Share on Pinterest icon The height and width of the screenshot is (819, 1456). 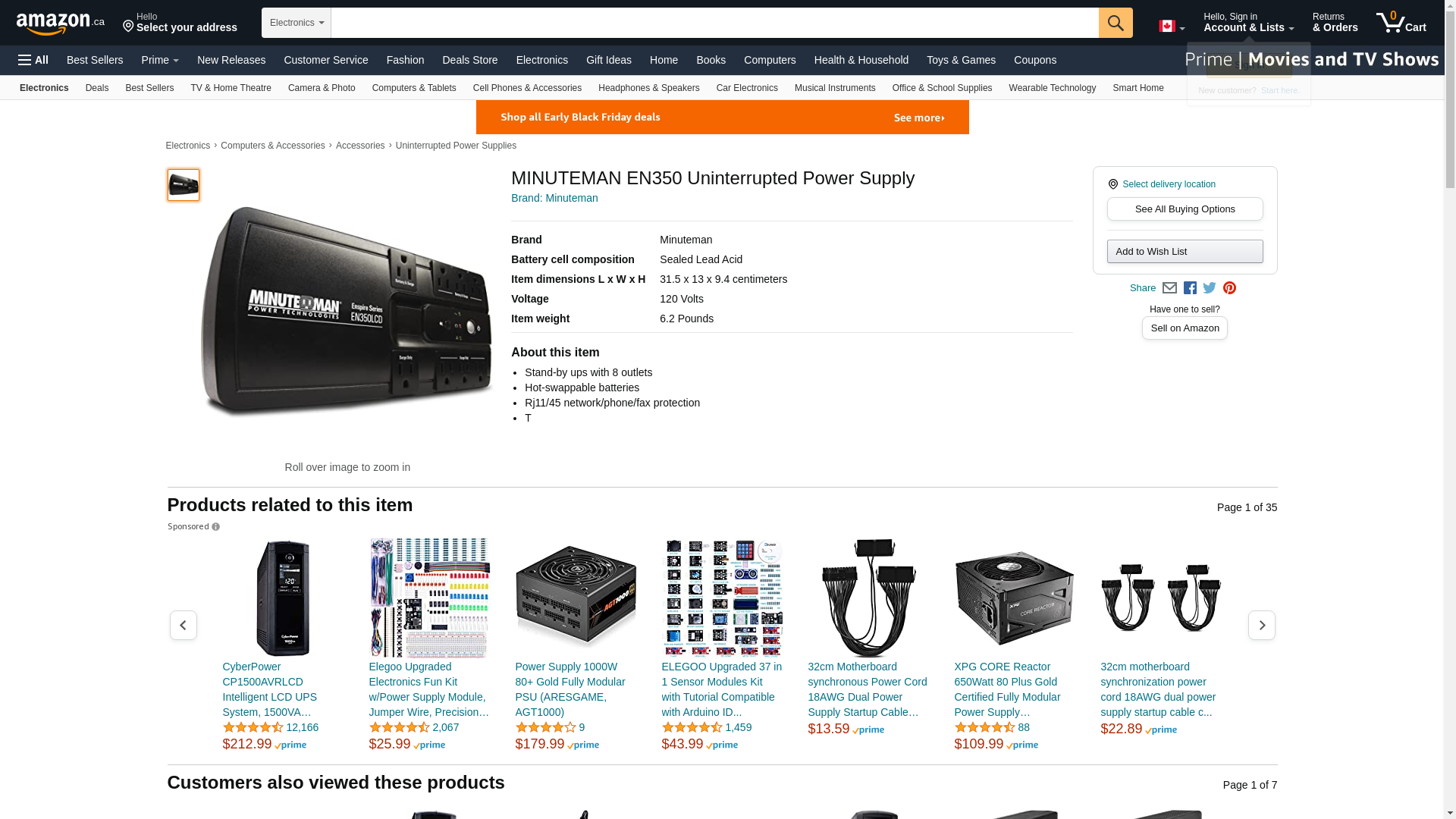click(x=1229, y=288)
